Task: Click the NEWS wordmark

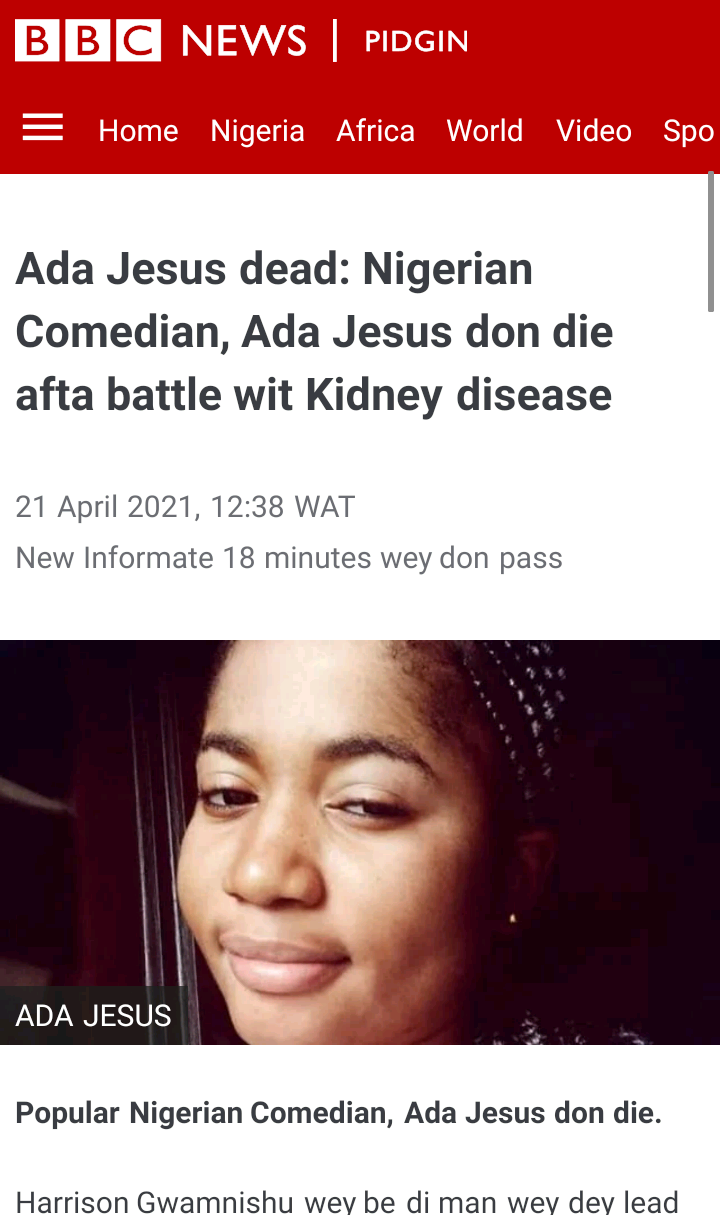Action: click(244, 41)
